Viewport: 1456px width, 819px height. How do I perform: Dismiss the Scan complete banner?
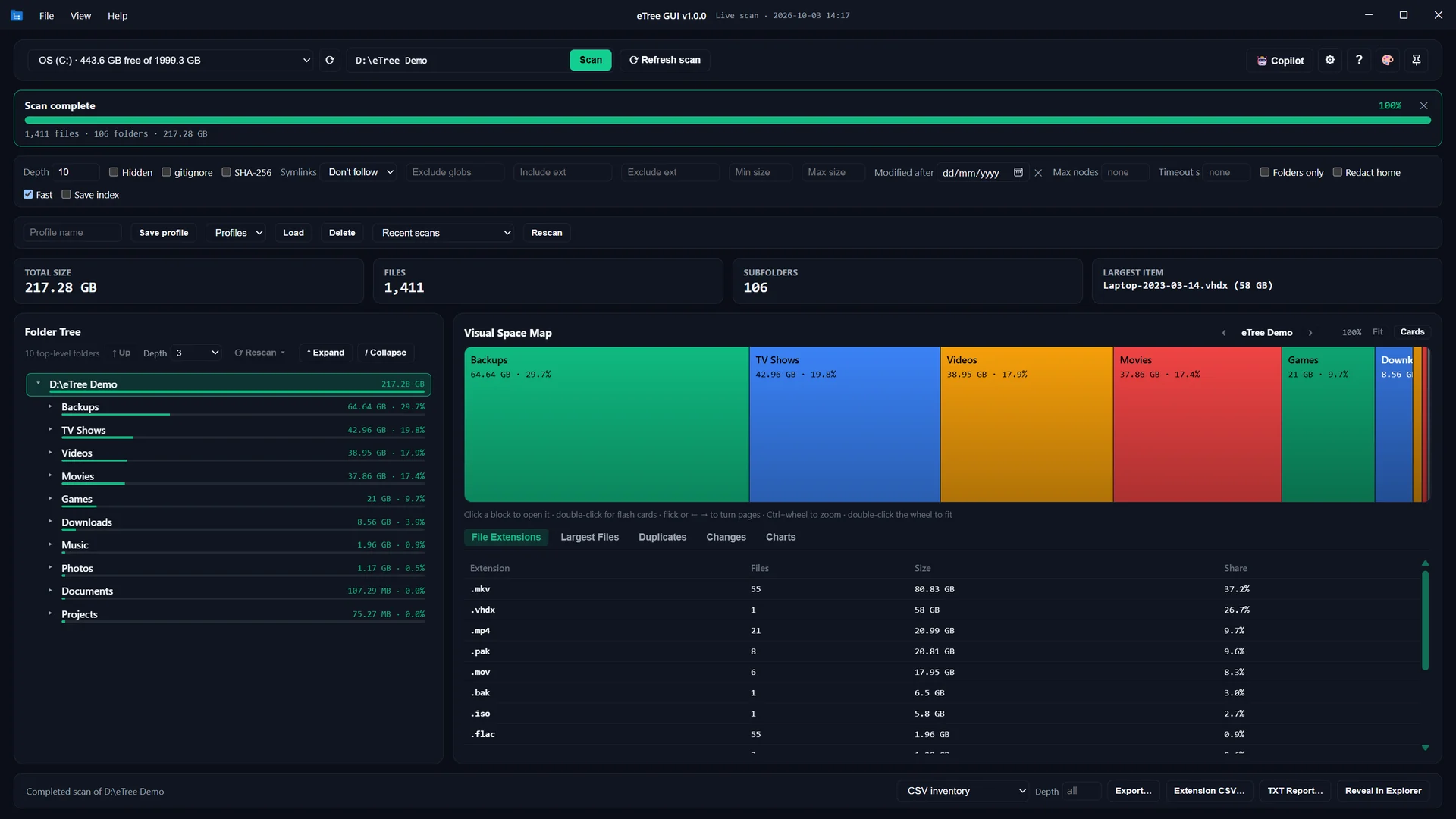coord(1423,105)
